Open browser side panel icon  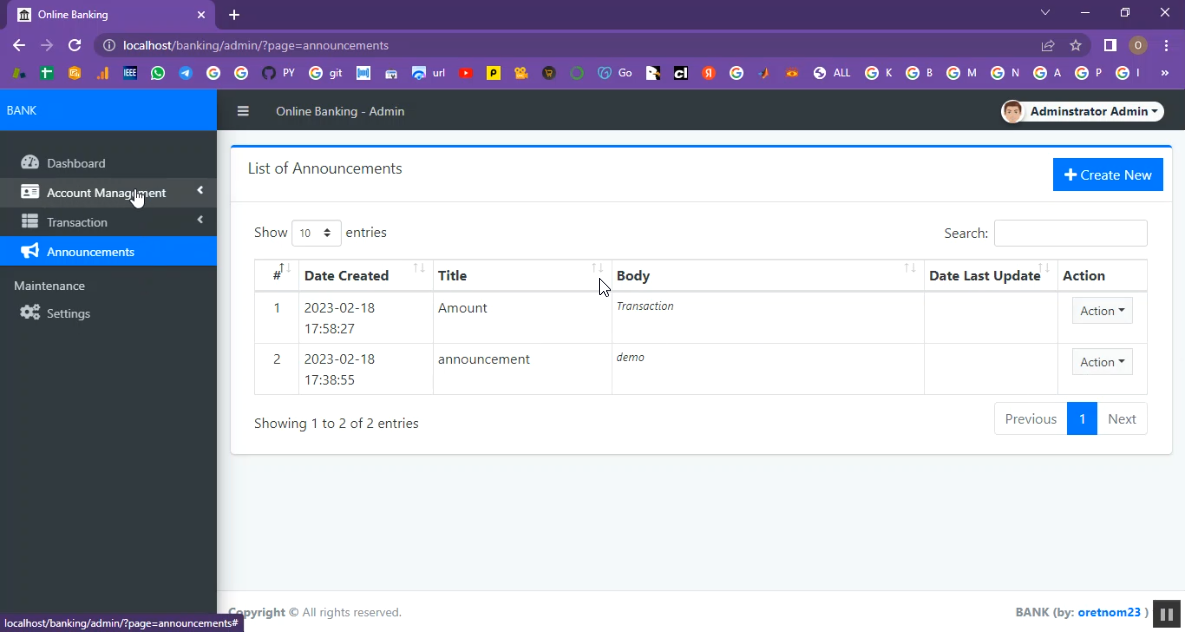(x=1109, y=45)
